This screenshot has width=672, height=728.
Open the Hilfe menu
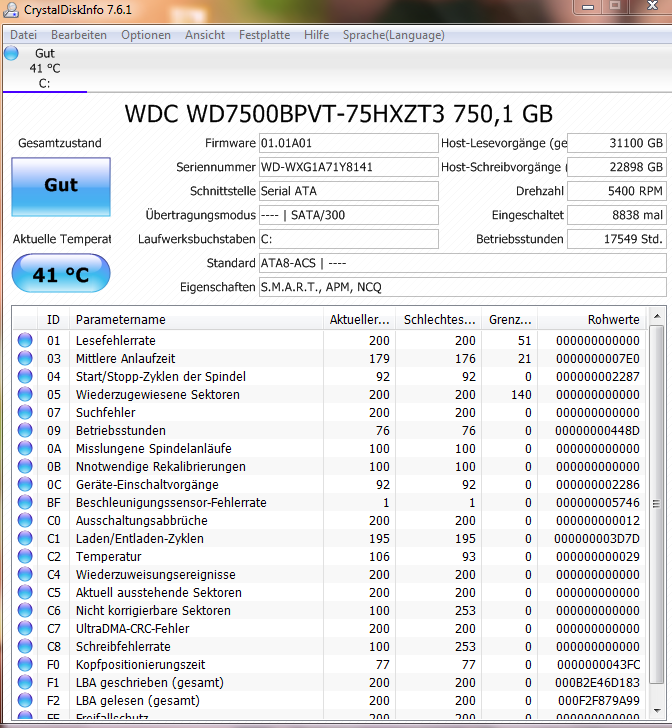[317, 35]
